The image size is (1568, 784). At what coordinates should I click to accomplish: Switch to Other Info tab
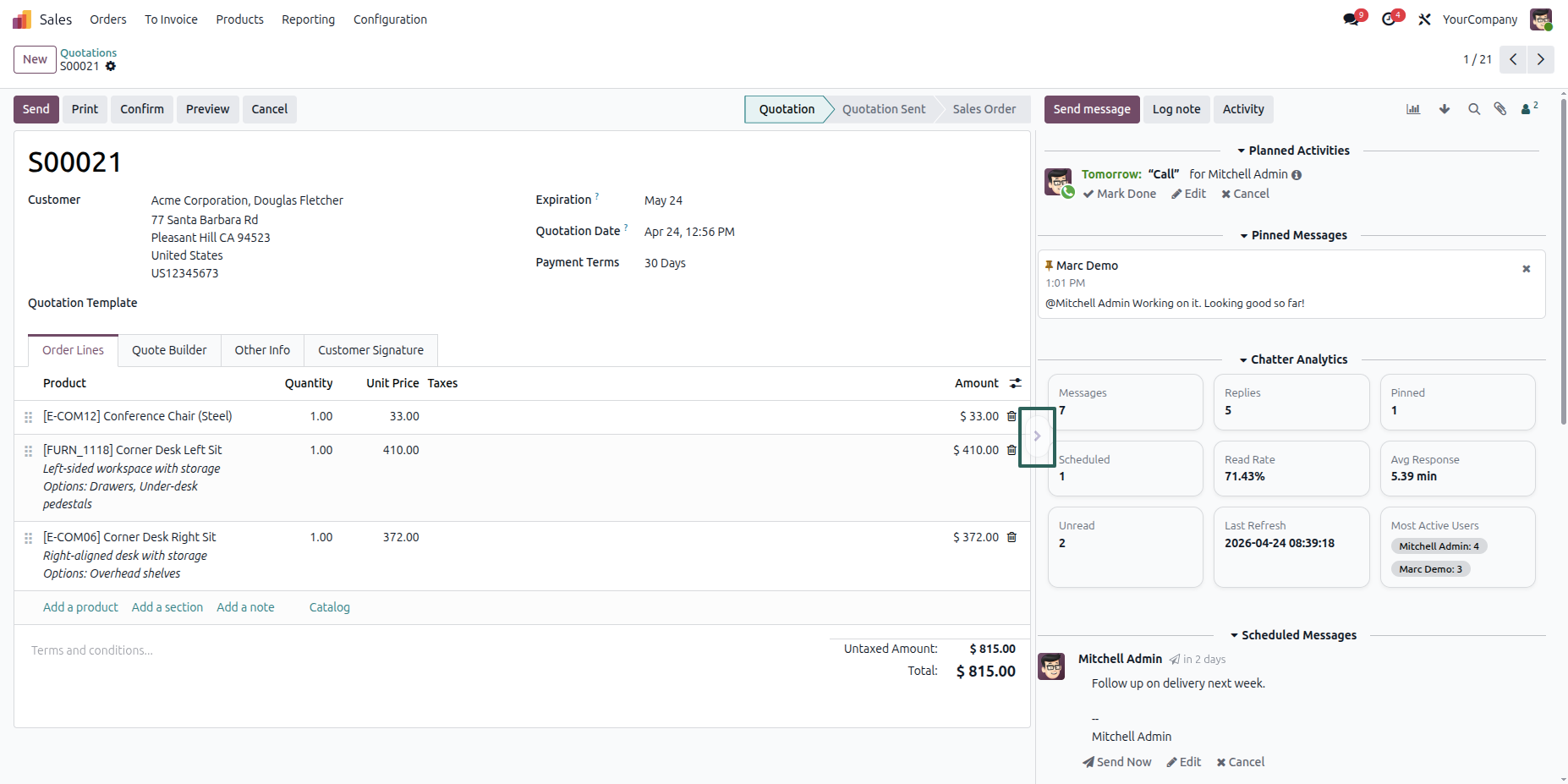click(x=262, y=350)
